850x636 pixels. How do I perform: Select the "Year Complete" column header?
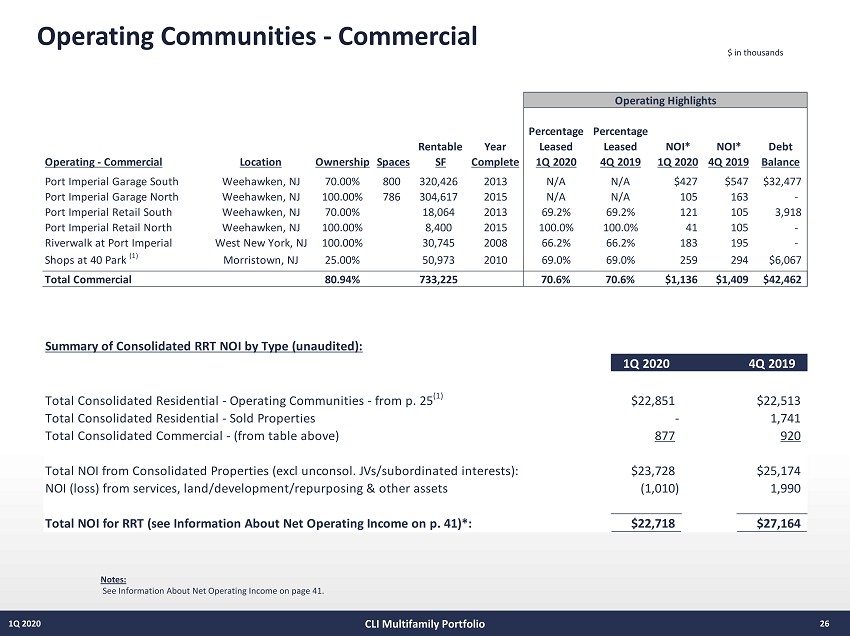coord(494,154)
